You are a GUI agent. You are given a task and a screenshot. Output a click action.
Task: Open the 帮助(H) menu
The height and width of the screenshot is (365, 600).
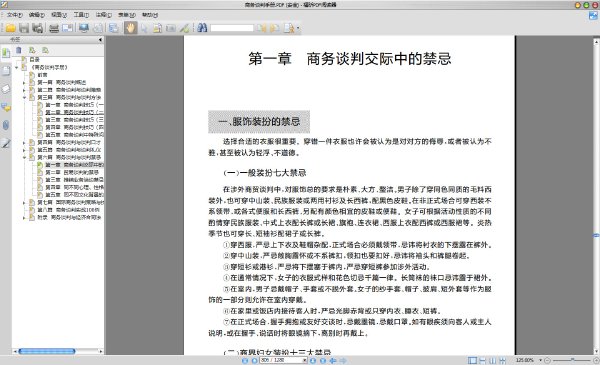[x=150, y=15]
